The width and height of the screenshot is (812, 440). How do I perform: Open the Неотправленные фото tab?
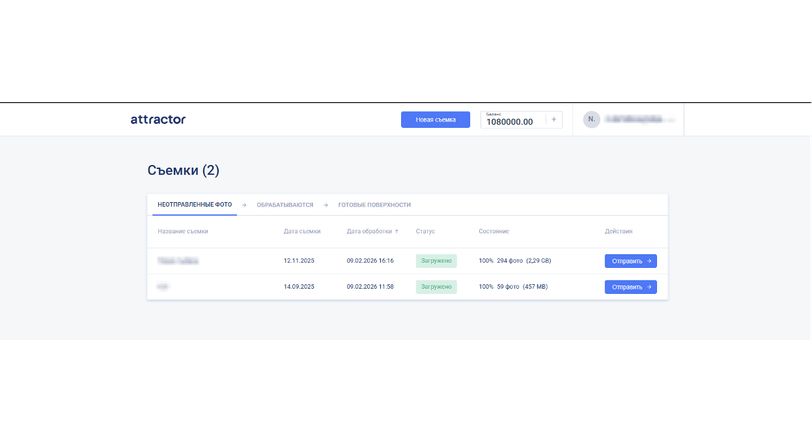(194, 205)
